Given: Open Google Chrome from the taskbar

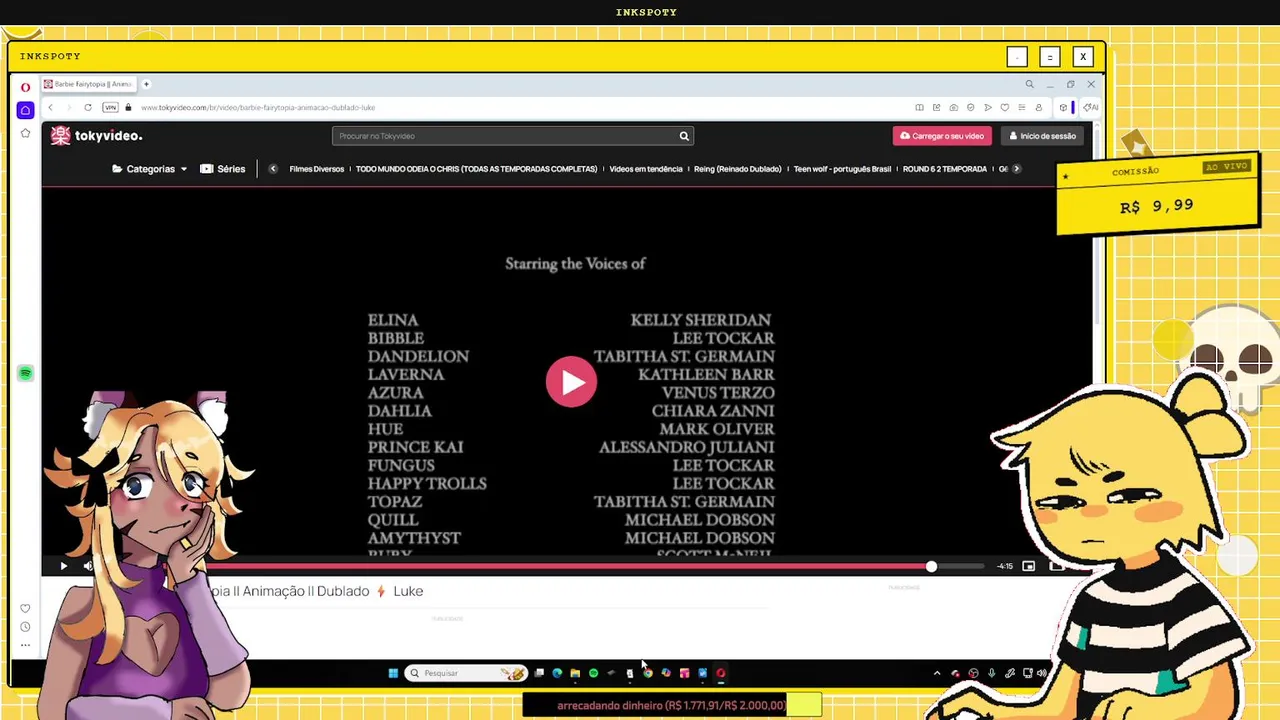Looking at the screenshot, I should [x=648, y=673].
